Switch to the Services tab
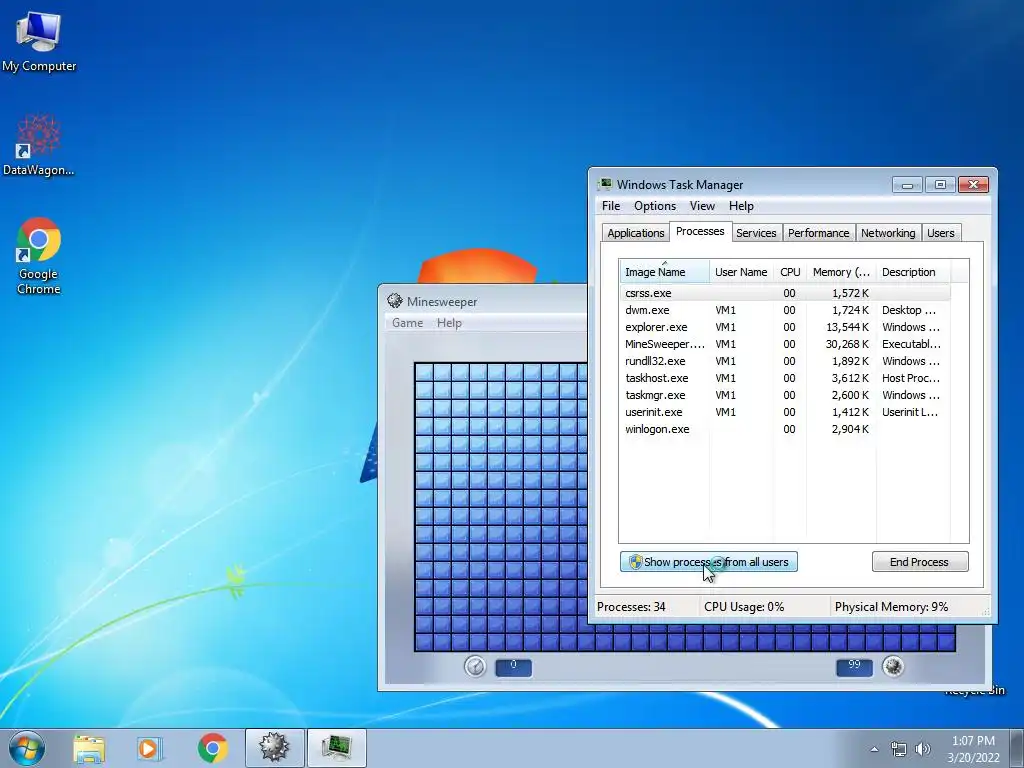The image size is (1024, 768). click(756, 233)
